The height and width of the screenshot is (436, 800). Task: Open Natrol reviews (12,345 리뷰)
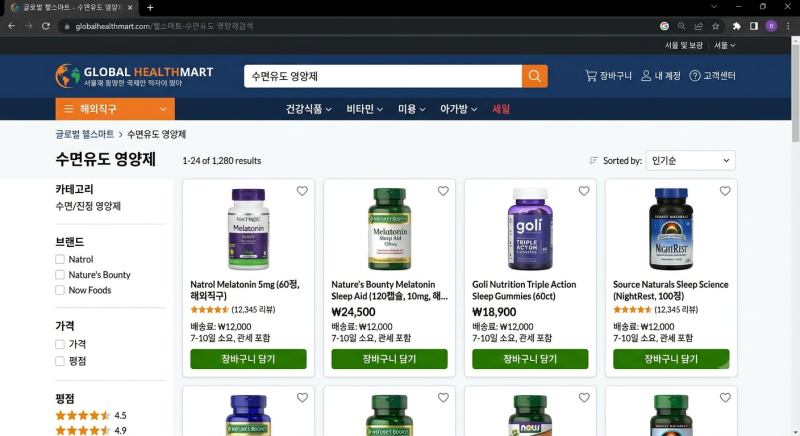click(x=253, y=310)
